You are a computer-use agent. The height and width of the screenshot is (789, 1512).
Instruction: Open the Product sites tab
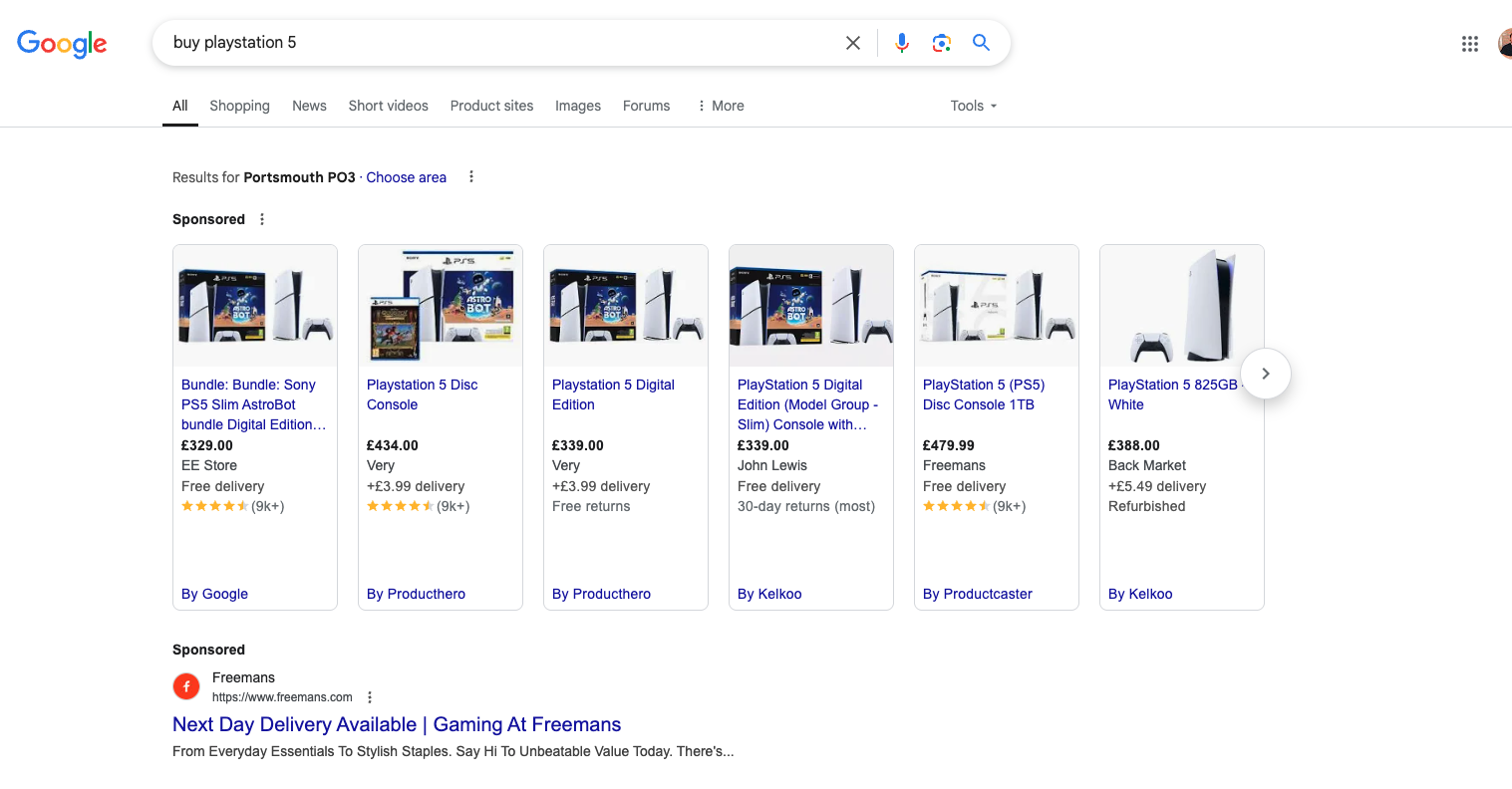pos(491,106)
